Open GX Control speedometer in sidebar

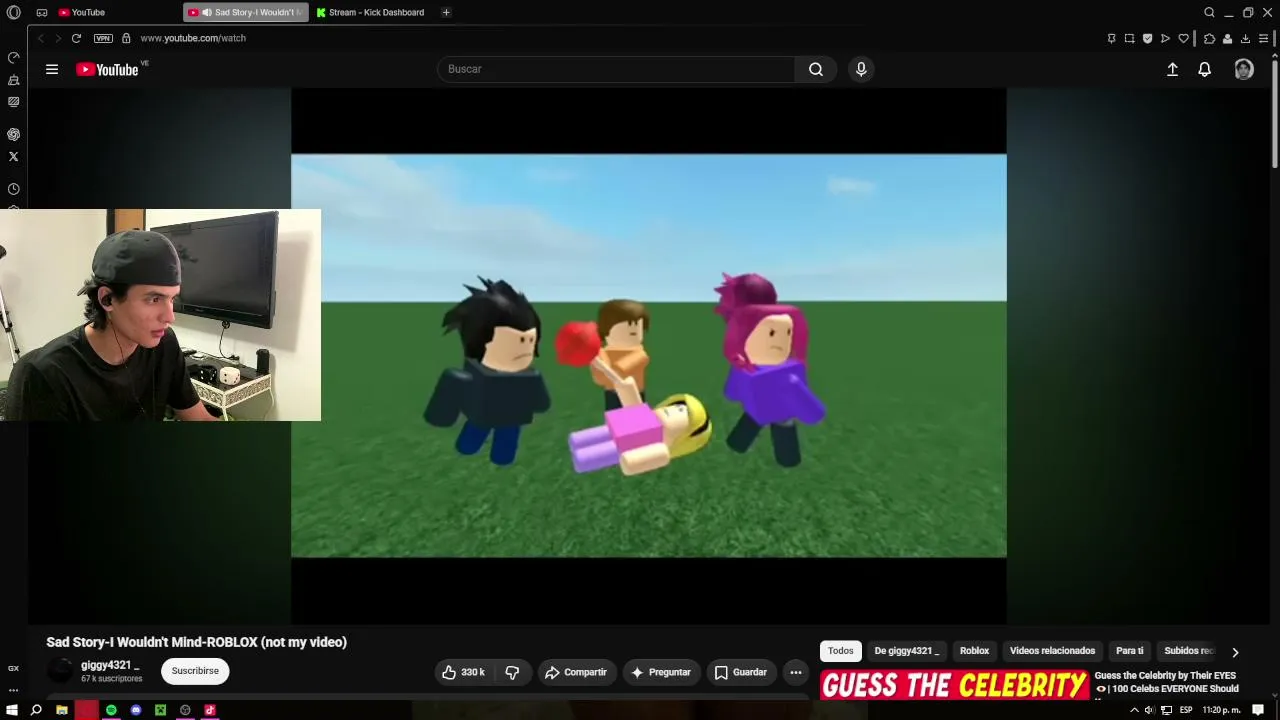[13, 58]
